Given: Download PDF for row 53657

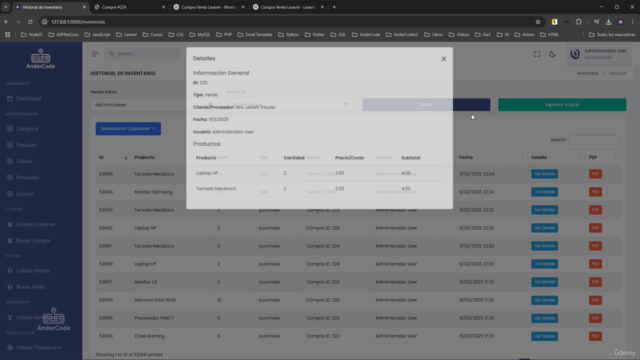Looking at the screenshot, I should [x=595, y=282].
